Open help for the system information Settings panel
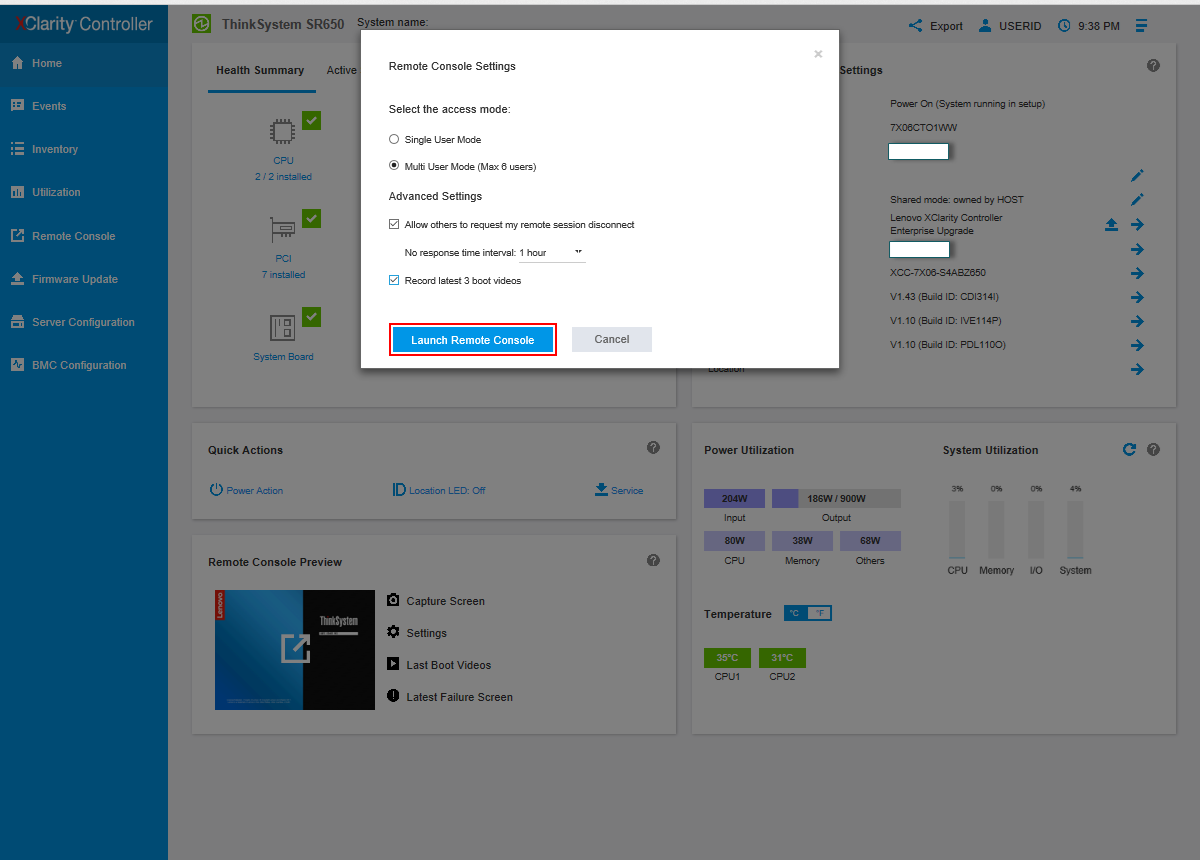 click(1153, 66)
